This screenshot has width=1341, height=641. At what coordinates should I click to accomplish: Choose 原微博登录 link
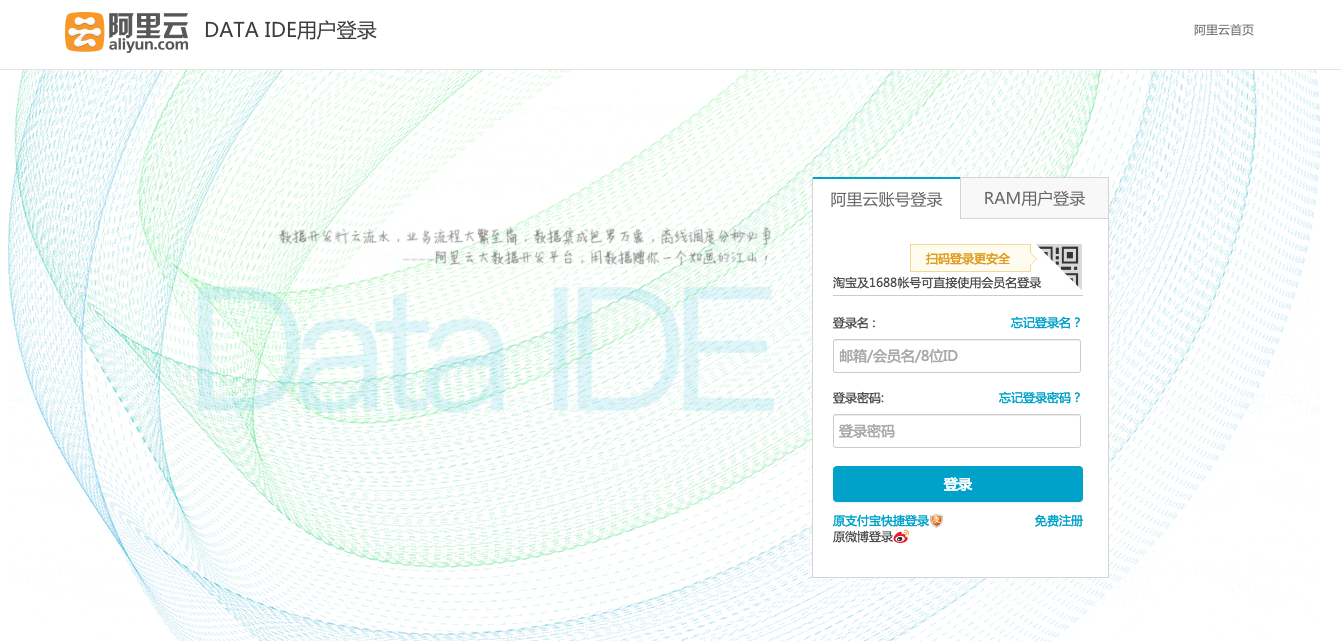[863, 537]
